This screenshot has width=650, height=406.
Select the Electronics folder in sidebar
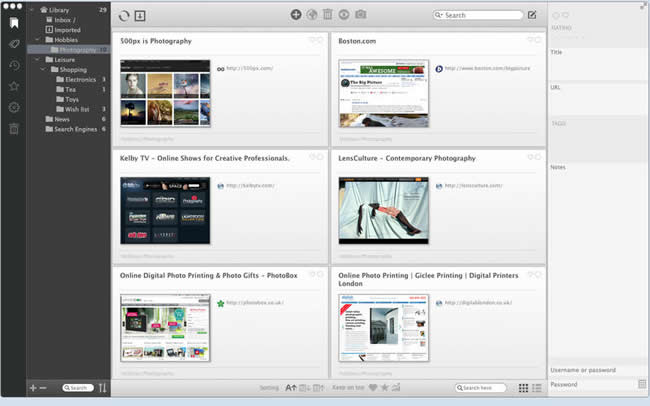tap(80, 79)
